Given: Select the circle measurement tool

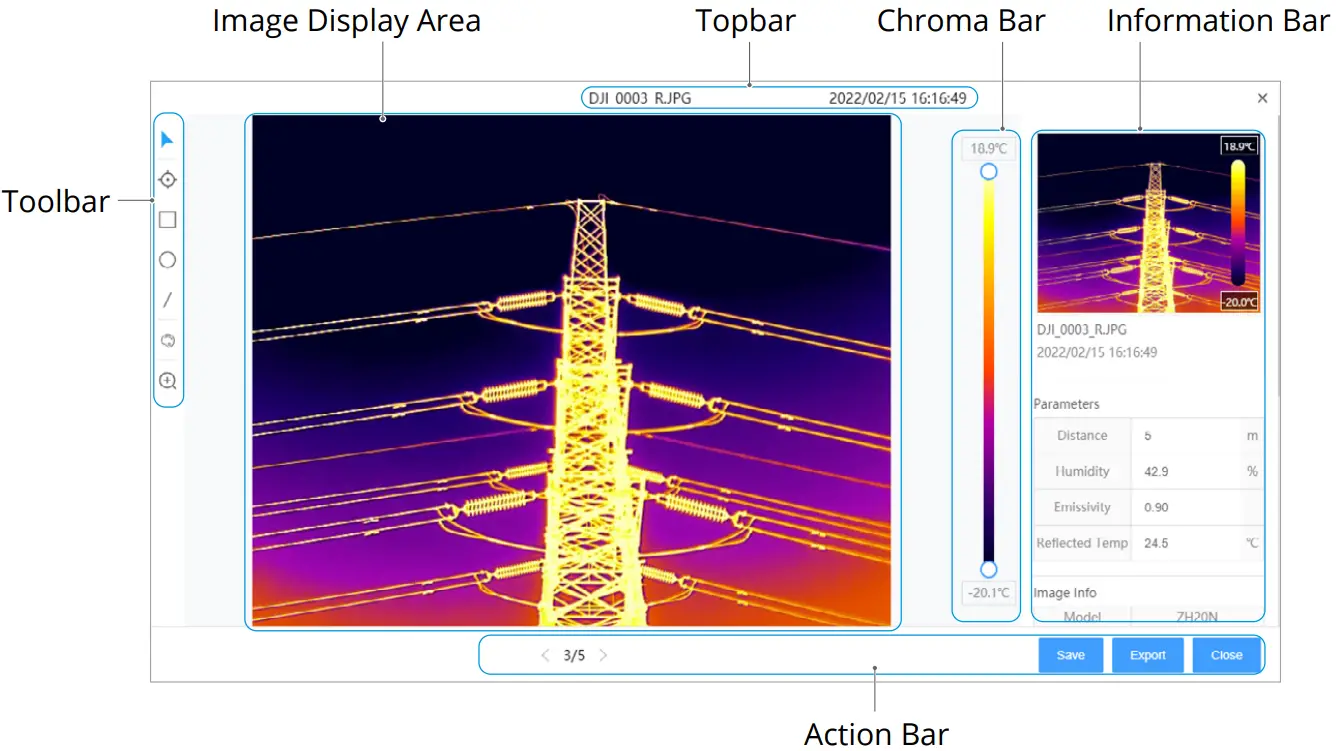Looking at the screenshot, I should (x=167, y=259).
